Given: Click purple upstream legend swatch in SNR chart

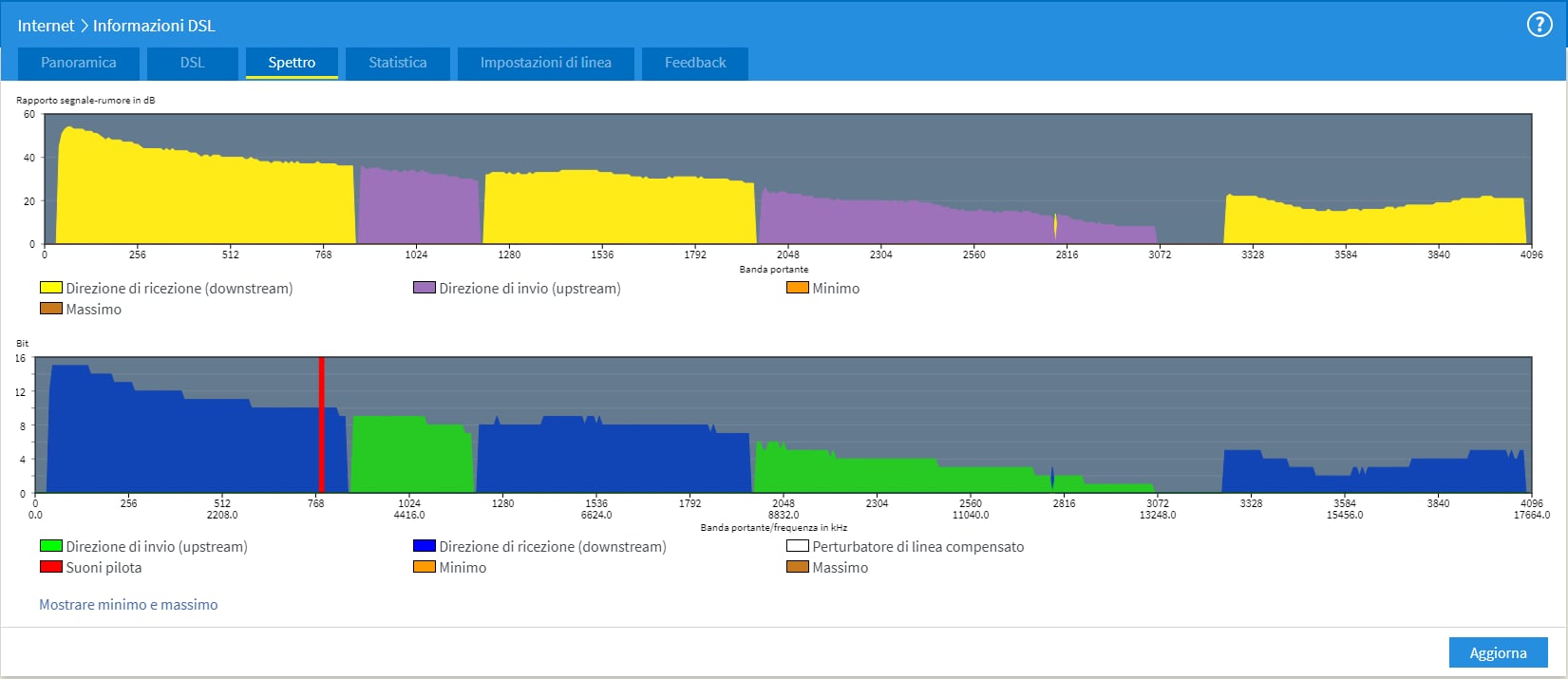Looking at the screenshot, I should [424, 288].
